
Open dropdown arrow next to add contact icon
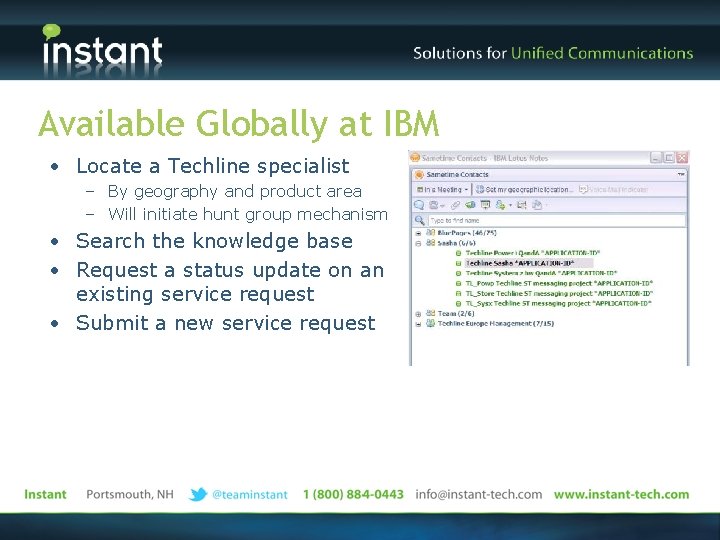510,205
